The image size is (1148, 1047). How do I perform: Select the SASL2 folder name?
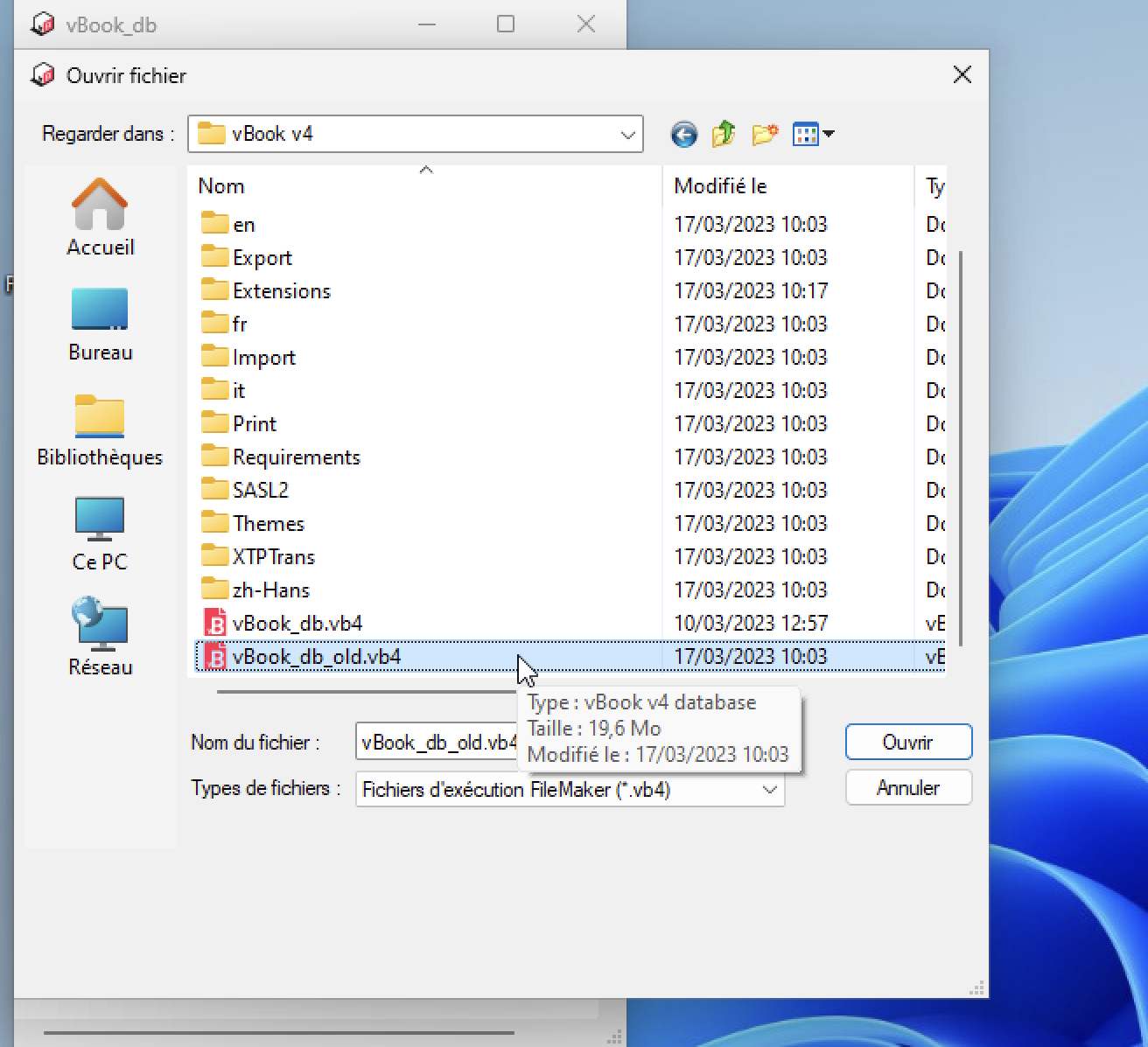[261, 491]
